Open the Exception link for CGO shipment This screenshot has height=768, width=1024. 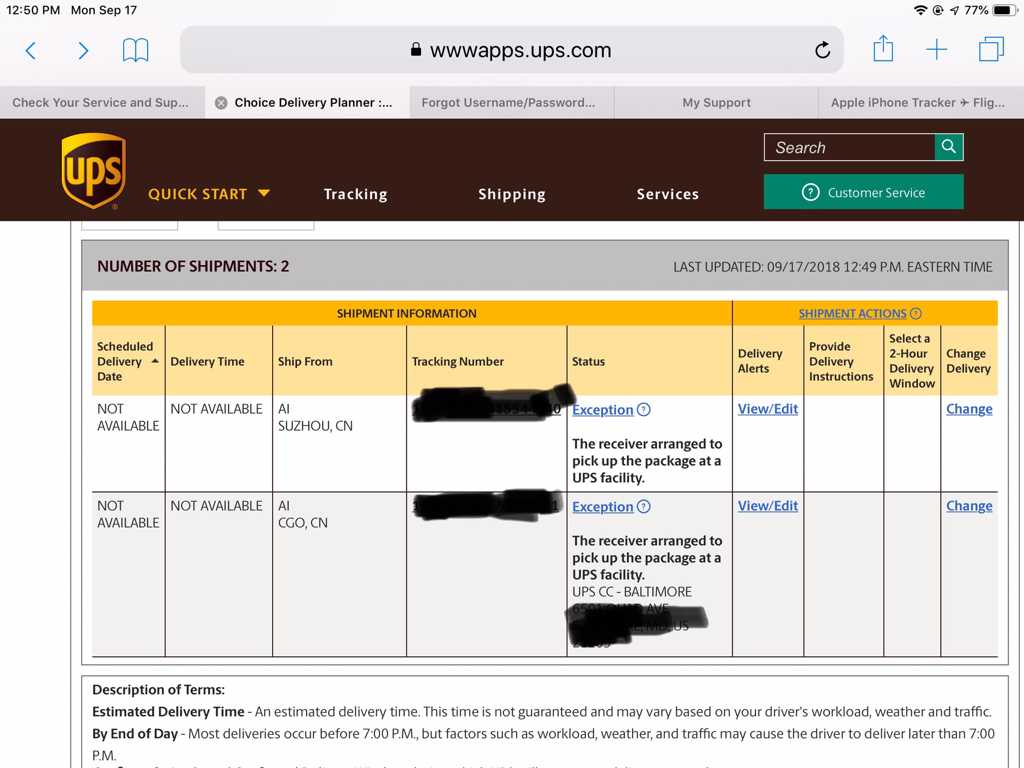tap(602, 507)
